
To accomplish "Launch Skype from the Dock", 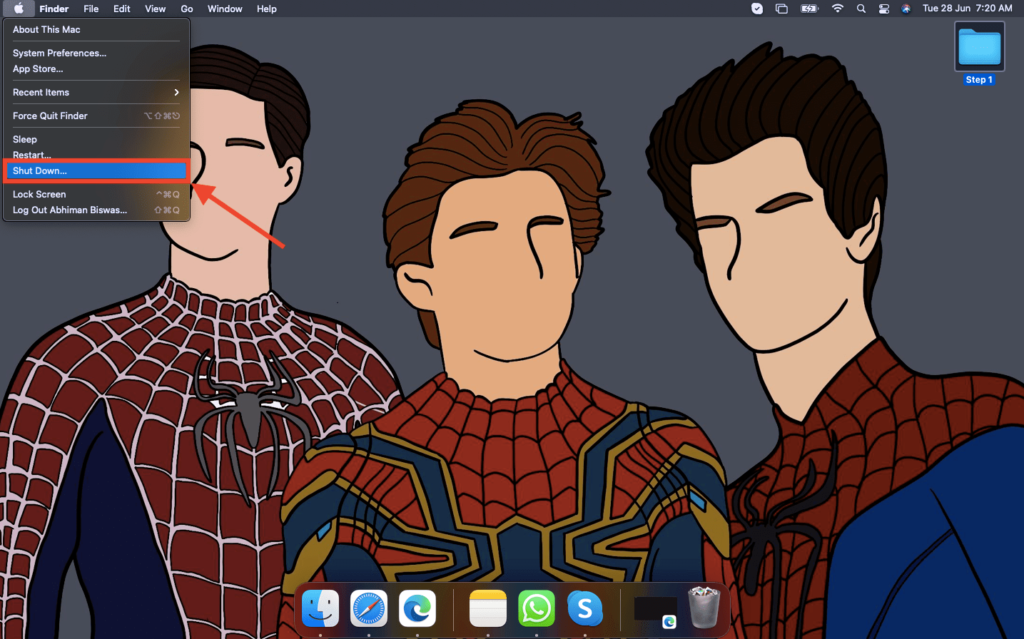I will [x=585, y=607].
